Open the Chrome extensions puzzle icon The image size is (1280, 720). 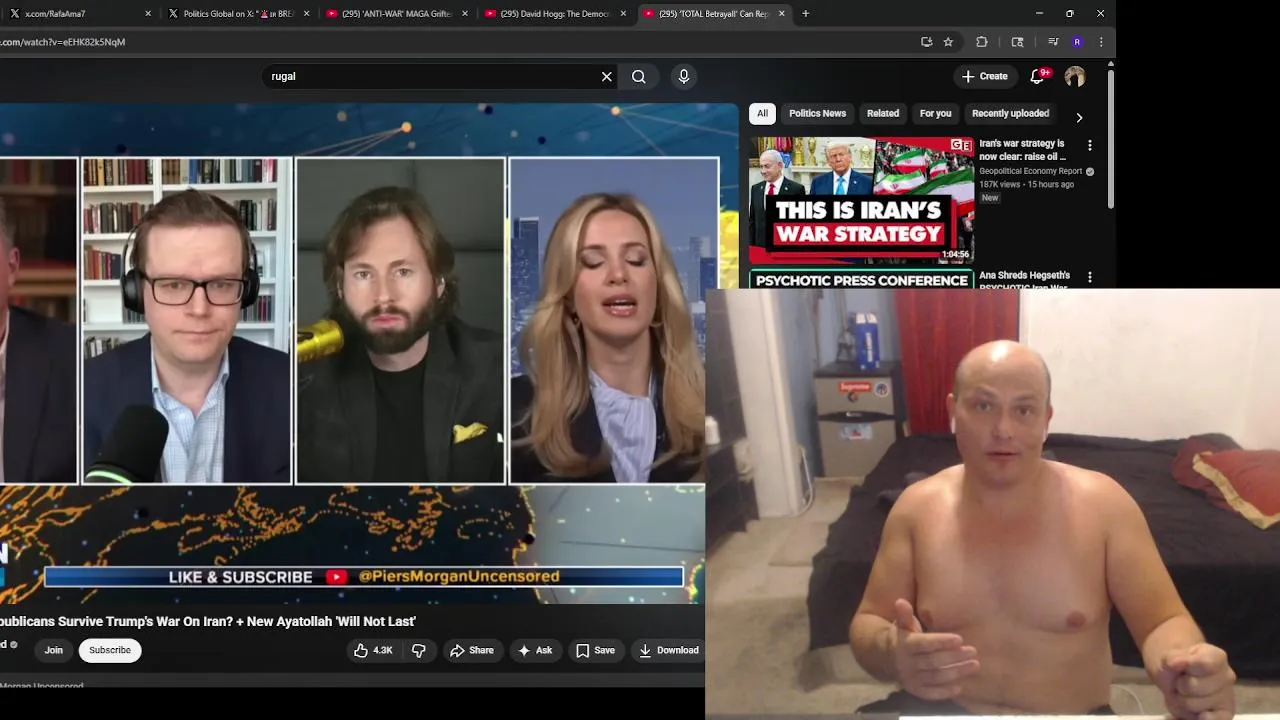(x=981, y=42)
